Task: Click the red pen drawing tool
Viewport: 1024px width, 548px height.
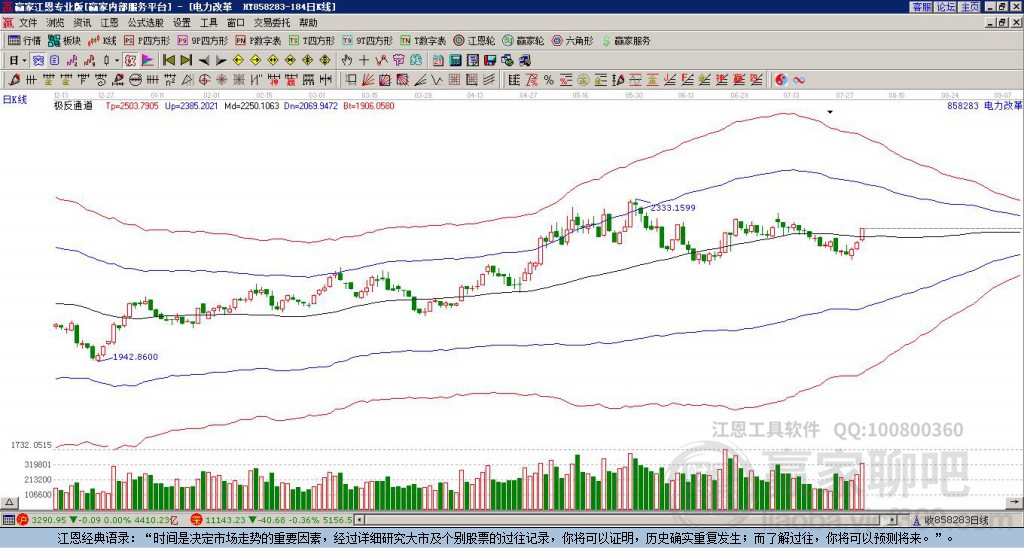Action: point(14,80)
